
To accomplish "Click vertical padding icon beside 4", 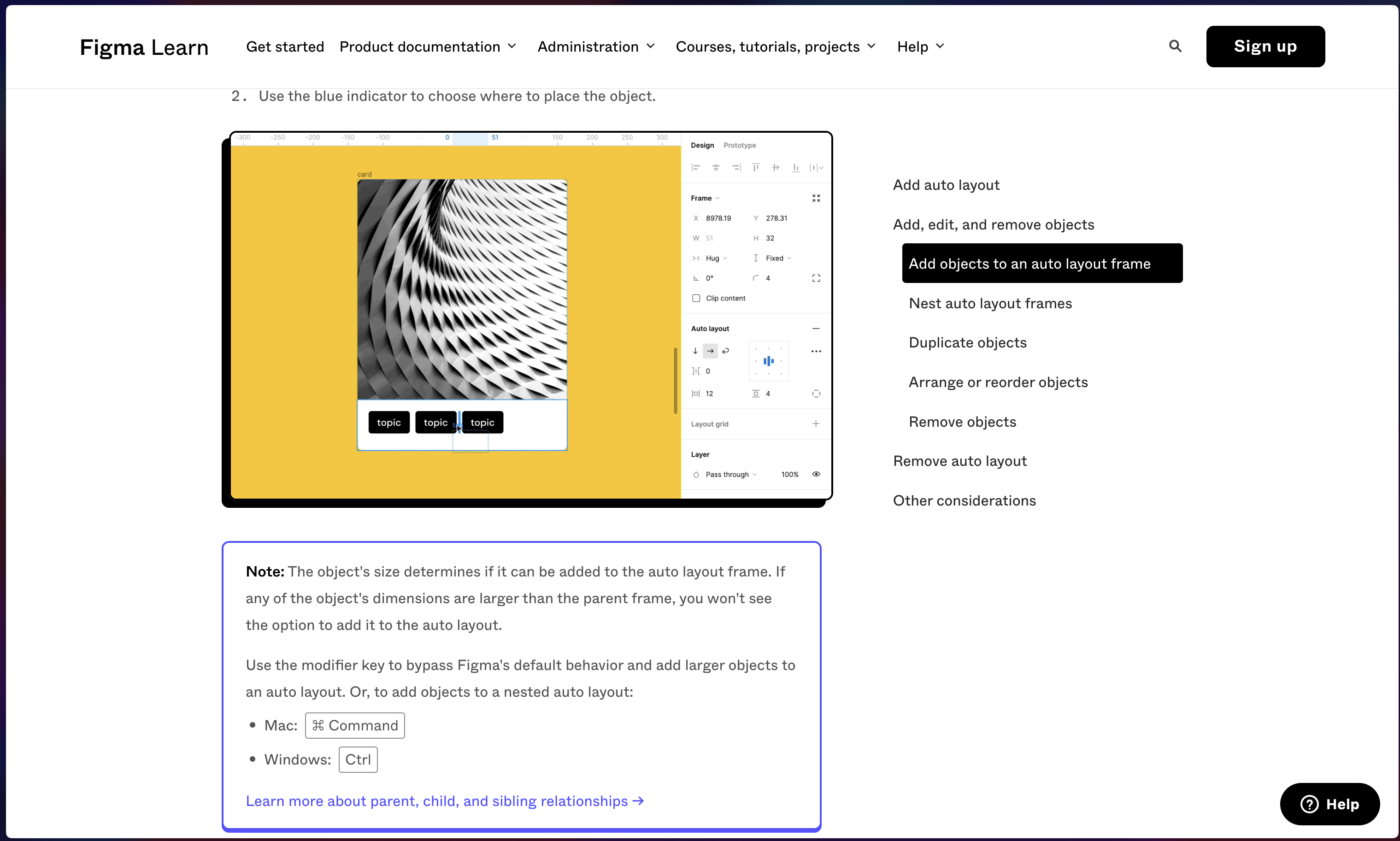I will point(756,393).
